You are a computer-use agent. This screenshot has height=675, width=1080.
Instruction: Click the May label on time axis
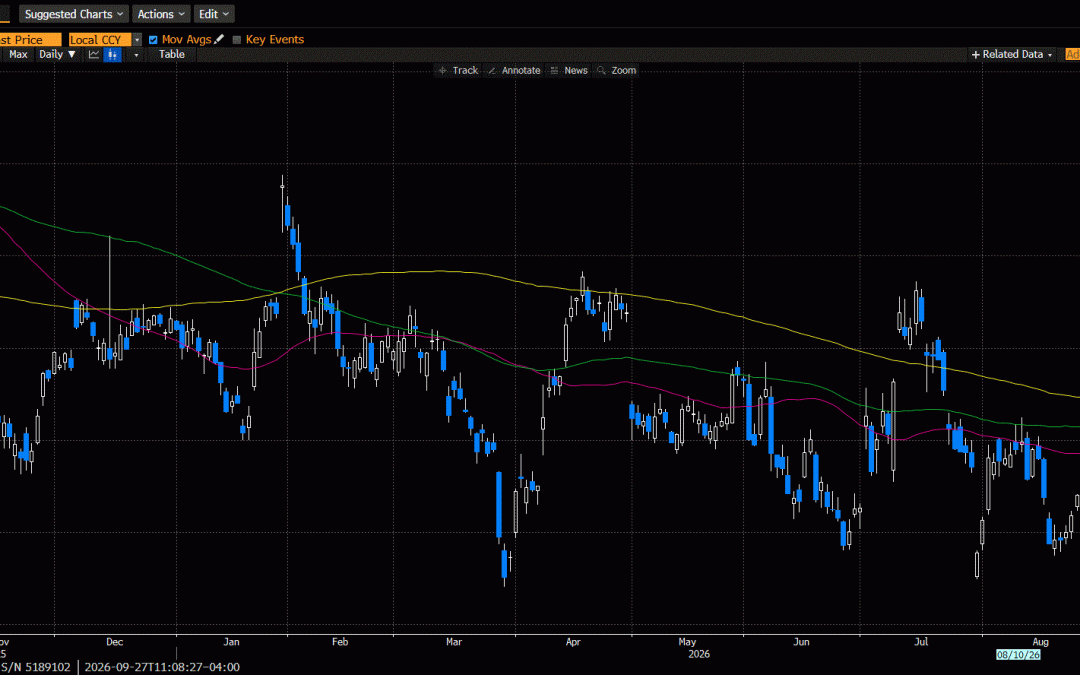[x=687, y=642]
